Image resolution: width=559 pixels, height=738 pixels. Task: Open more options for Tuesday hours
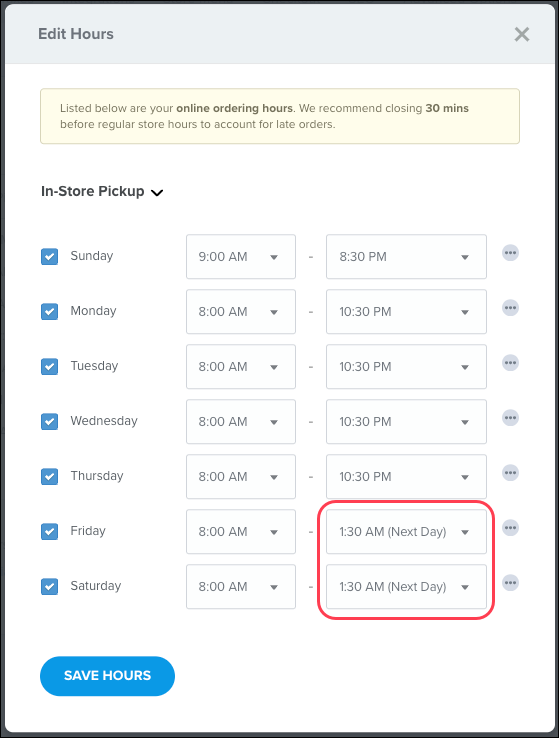[x=510, y=363]
